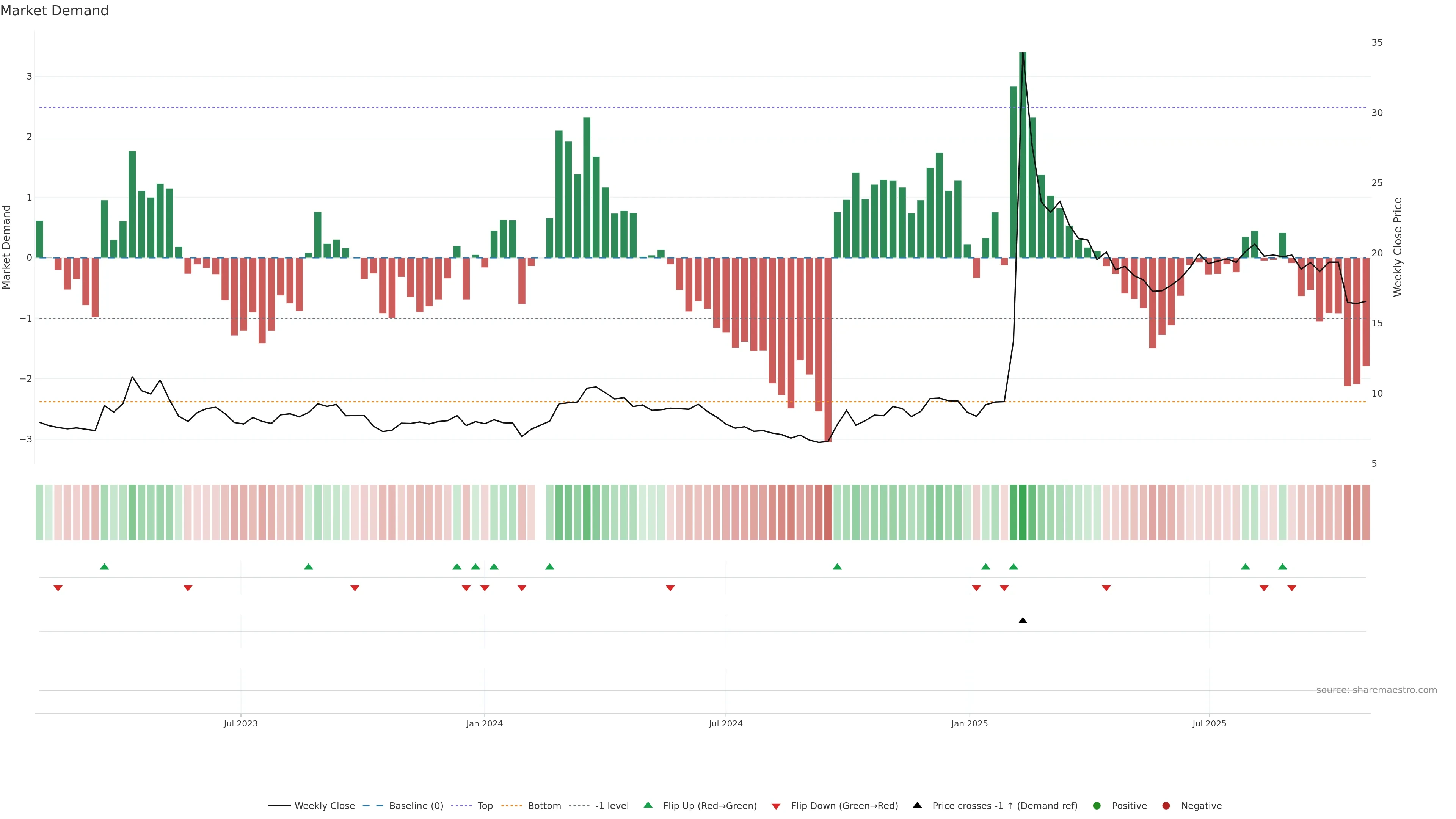This screenshot has width=1456, height=819.
Task: Click the black price-cross marker near Jan 2025
Action: (1023, 621)
